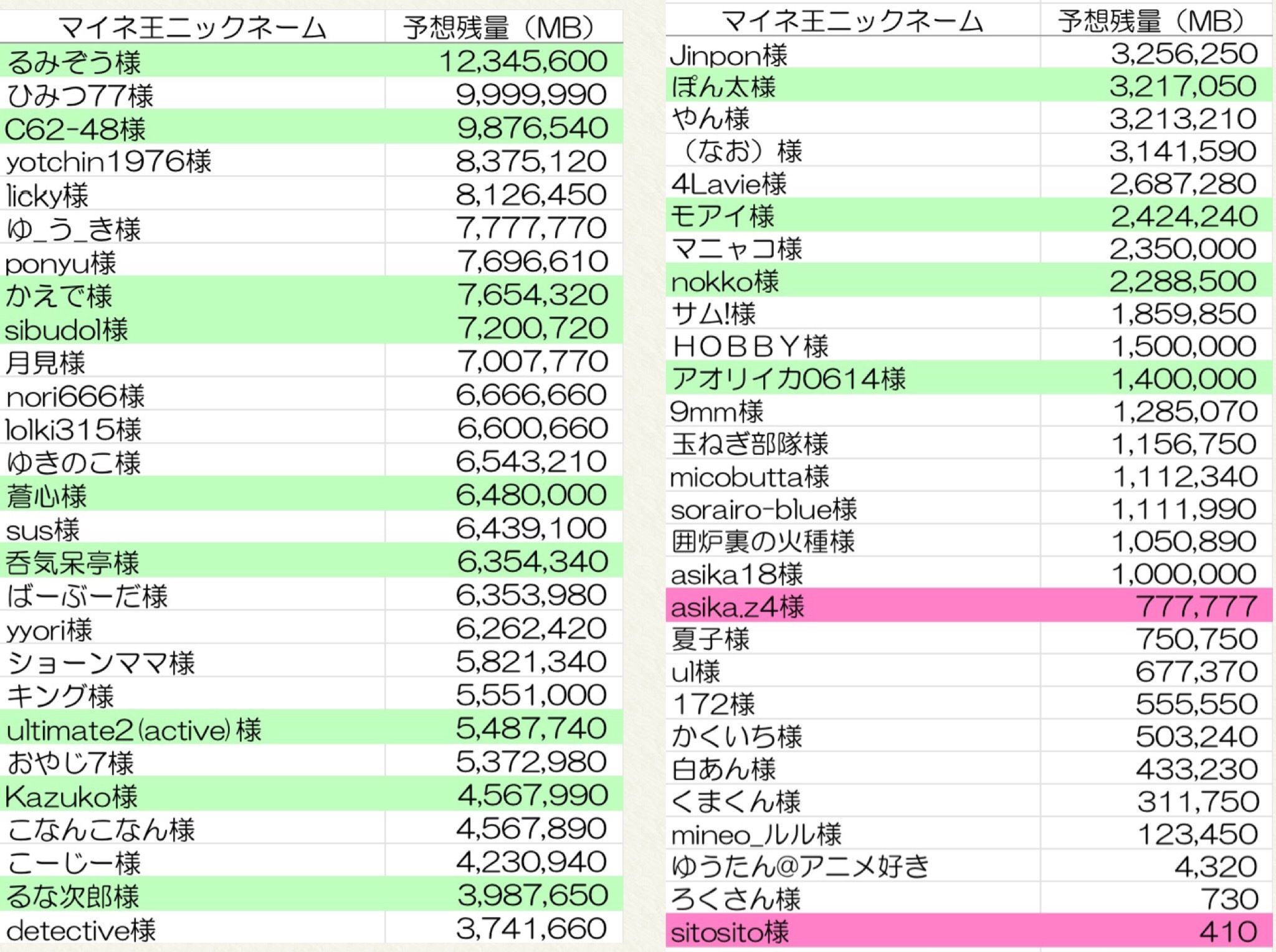Click the アオリイカ0614様 nickname cell

click(x=789, y=379)
